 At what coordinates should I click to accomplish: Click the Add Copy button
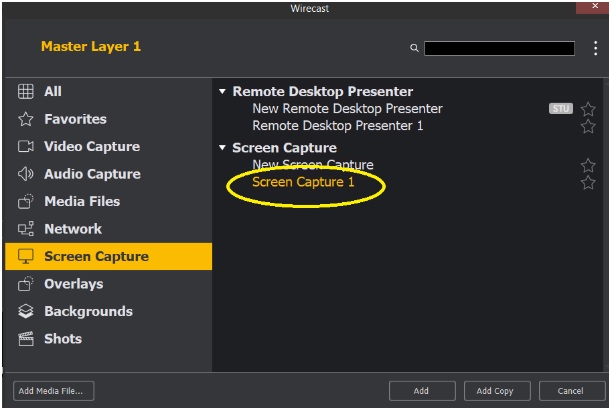[x=497, y=391]
